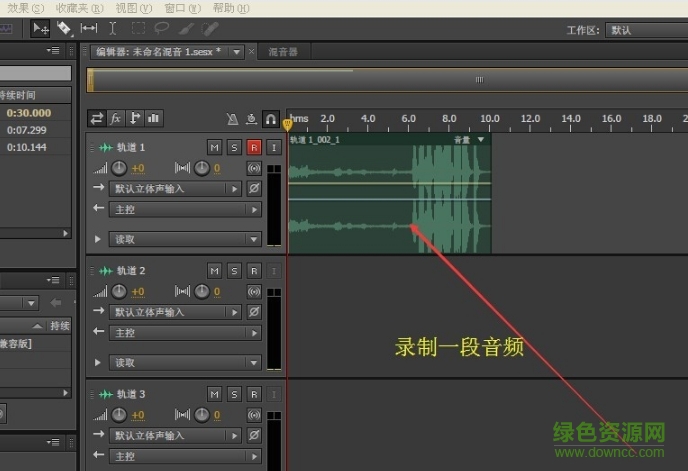688x471 pixels.
Task: Show the Inputs/Outputs track controls
Action: tap(97, 118)
